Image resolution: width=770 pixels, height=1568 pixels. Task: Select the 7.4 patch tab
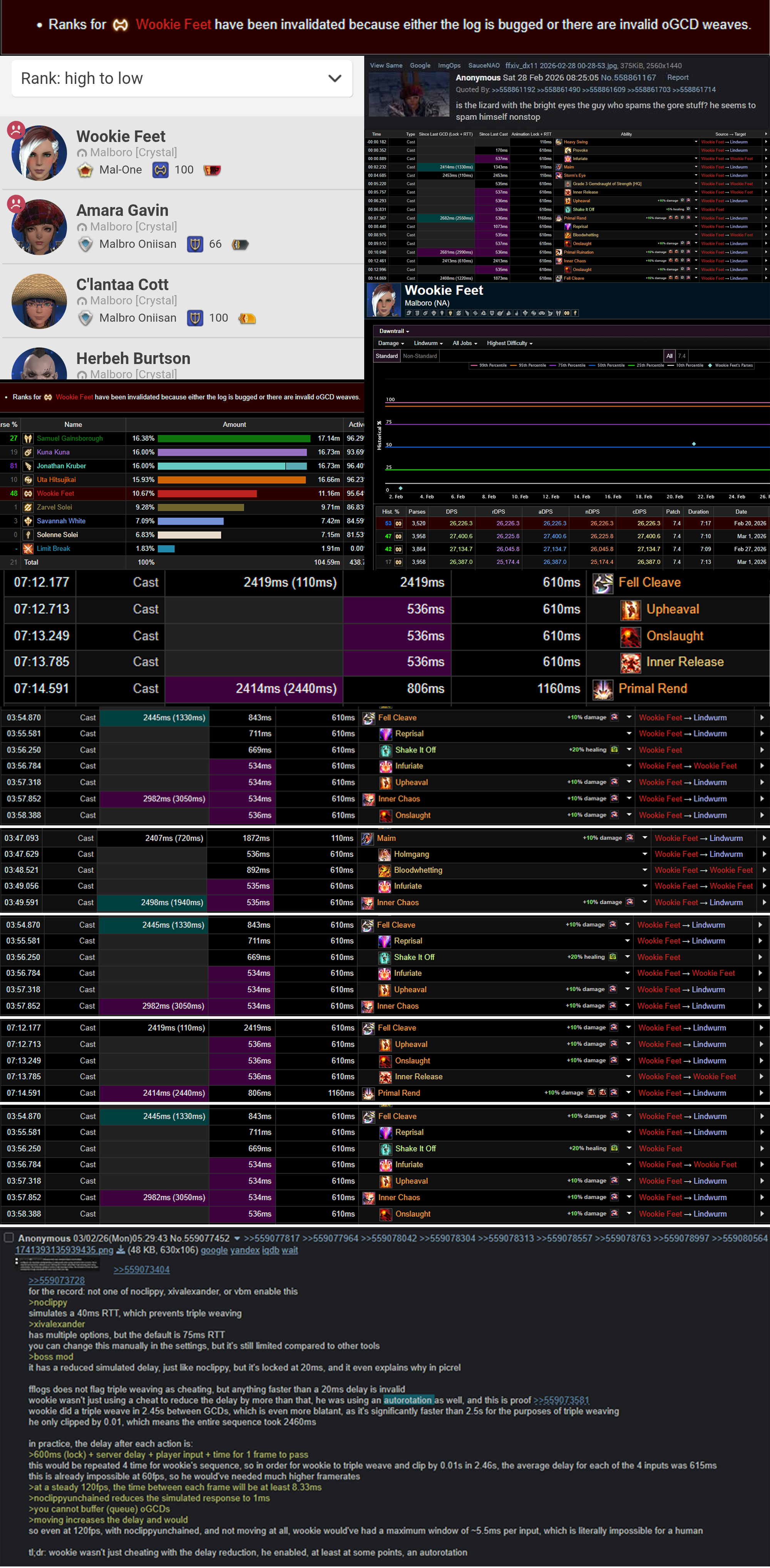(682, 356)
